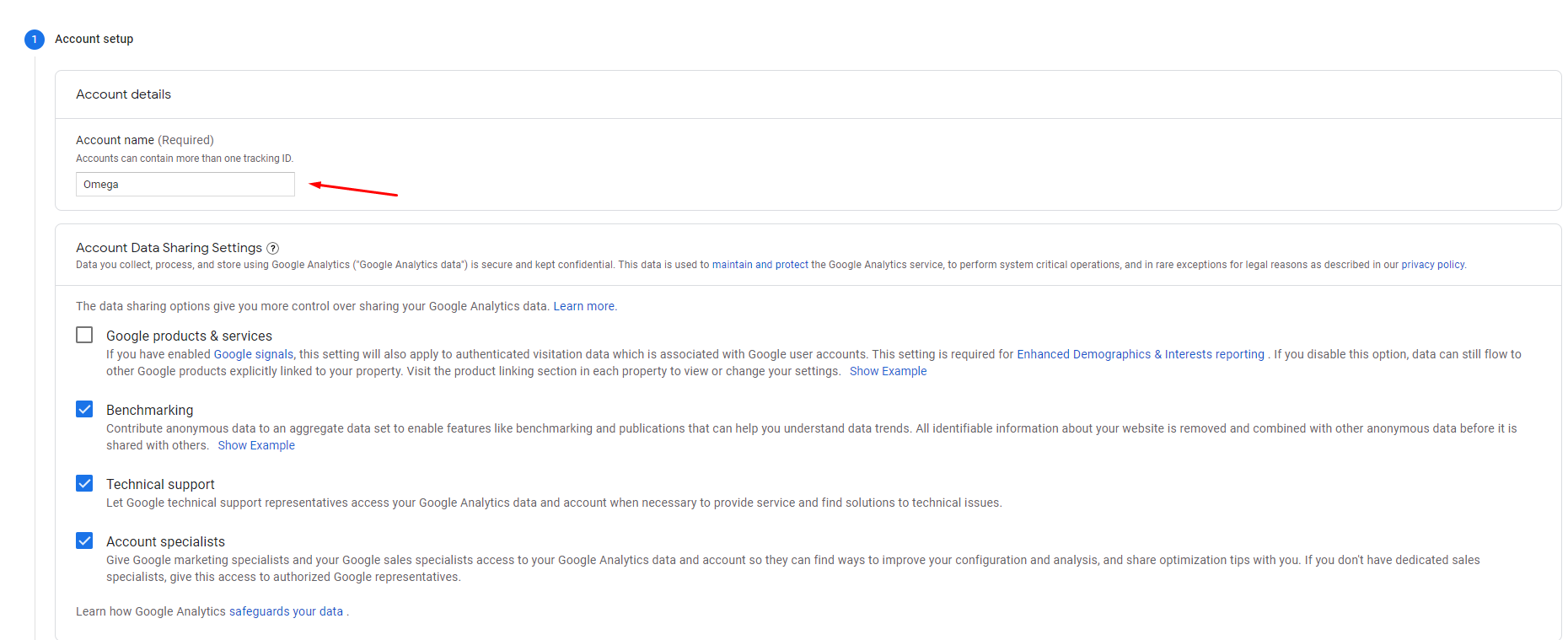
Task: Uncheck the Benchmarking checkbox
Action: click(x=84, y=409)
